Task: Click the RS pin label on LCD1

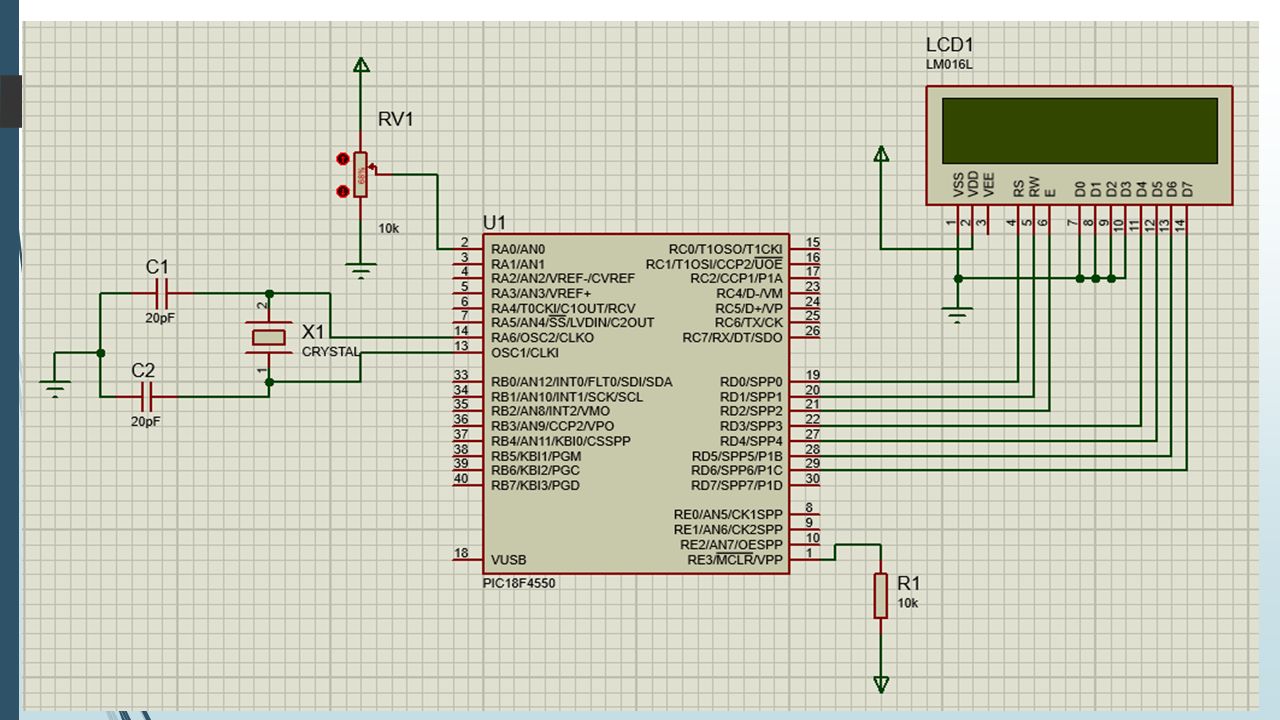Action: click(1018, 187)
